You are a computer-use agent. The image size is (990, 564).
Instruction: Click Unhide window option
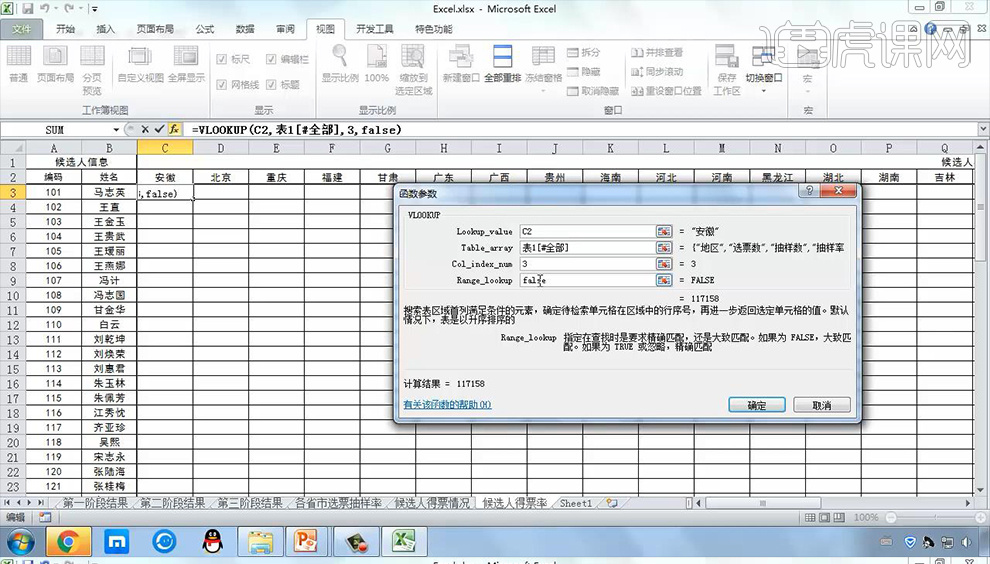point(593,91)
